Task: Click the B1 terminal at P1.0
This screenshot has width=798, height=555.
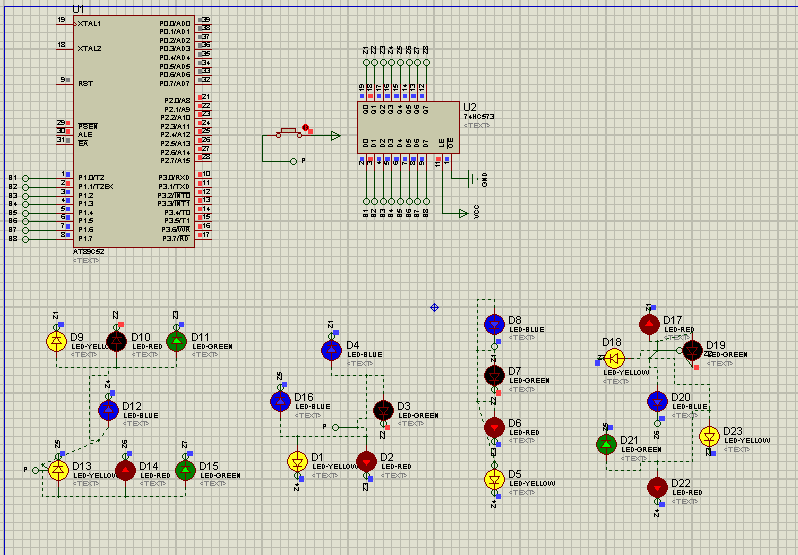Action: [25, 179]
